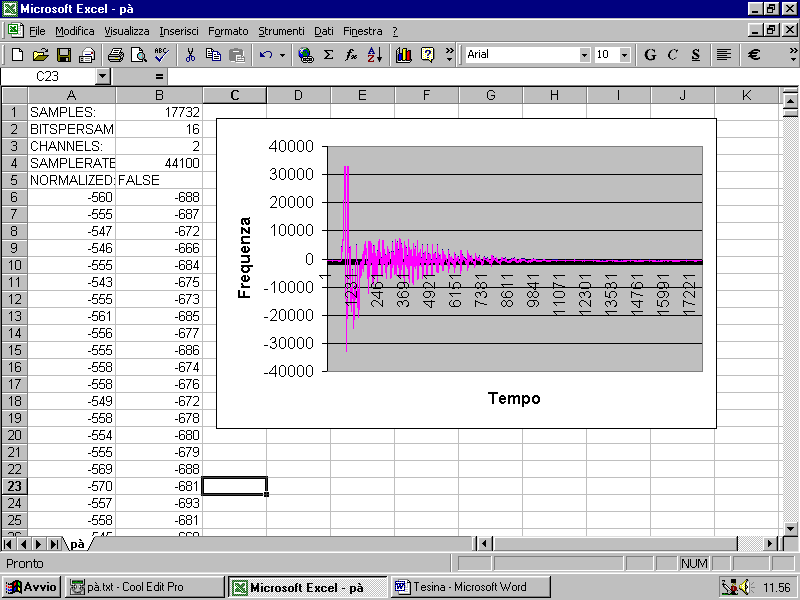Align cell text to the left

pyautogui.click(x=723, y=55)
